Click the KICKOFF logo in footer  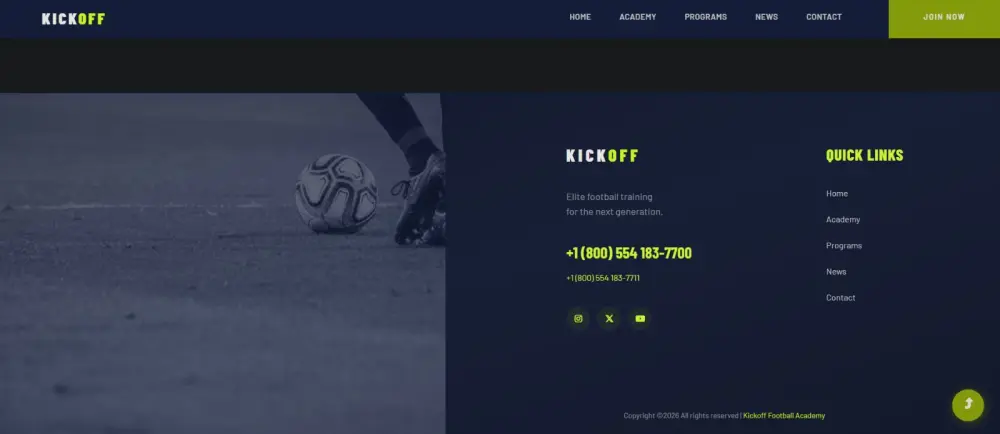coord(602,156)
